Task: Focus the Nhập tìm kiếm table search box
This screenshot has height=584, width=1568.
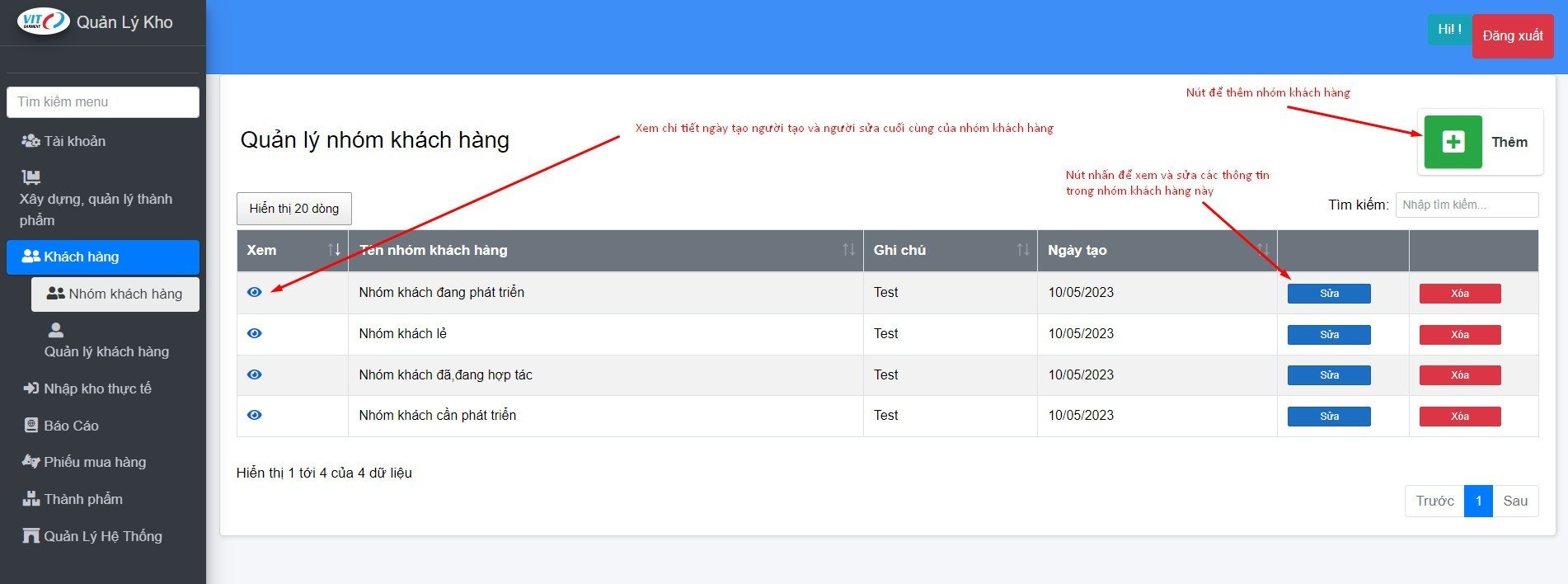Action: (x=1467, y=205)
